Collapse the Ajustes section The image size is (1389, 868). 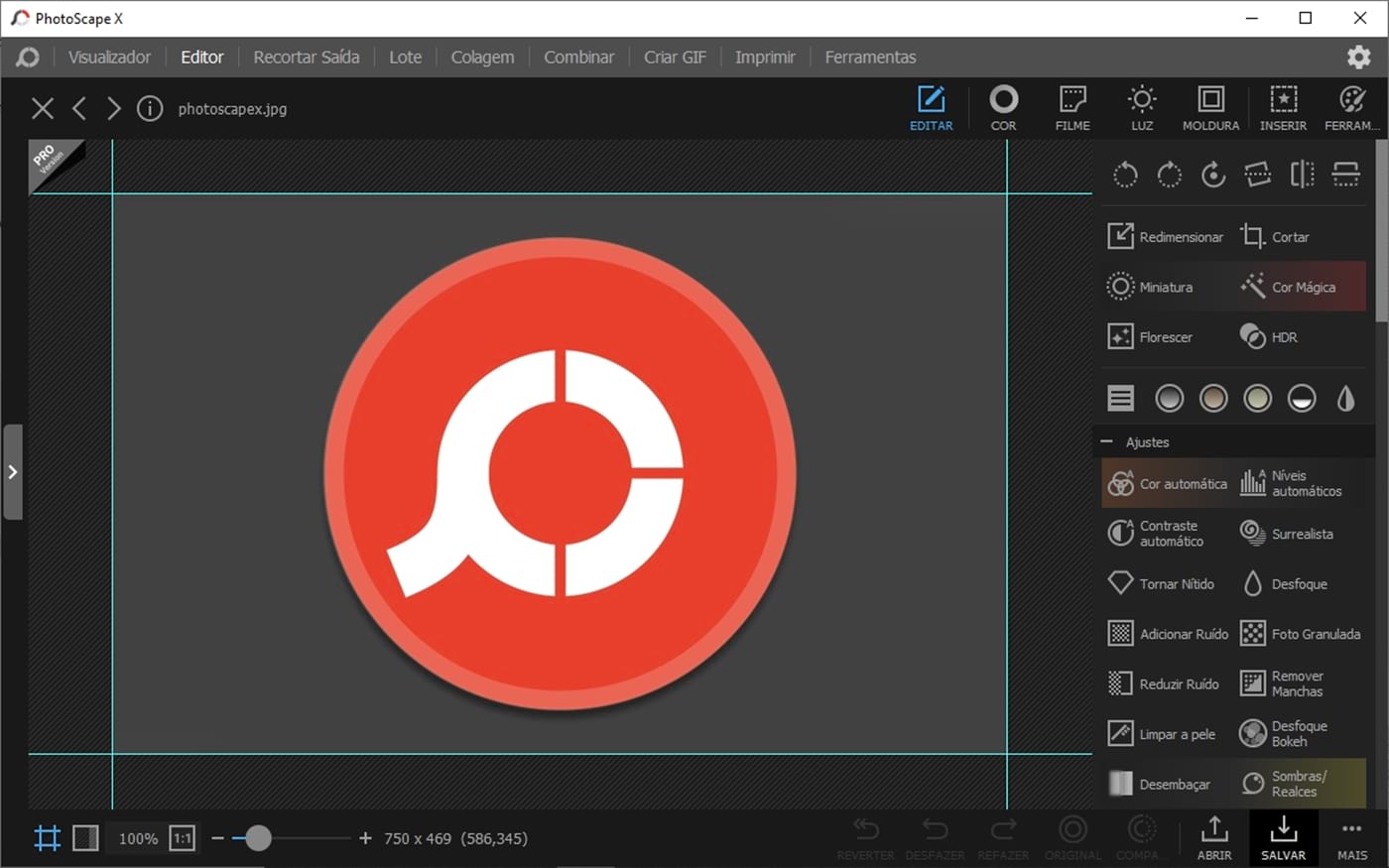tap(1105, 441)
